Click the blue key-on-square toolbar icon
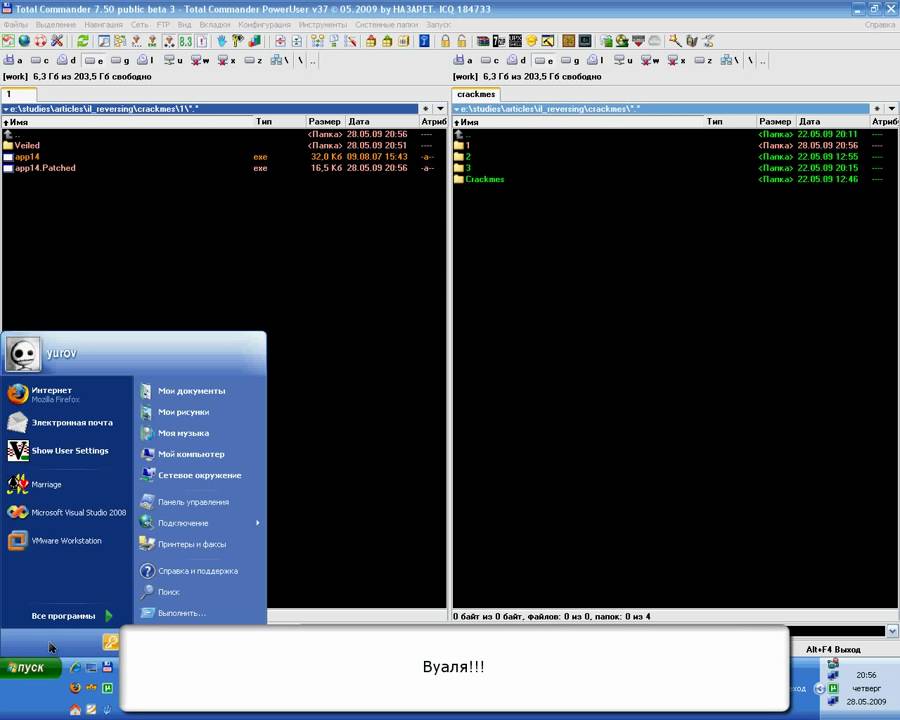The image size is (900, 720). coord(424,41)
